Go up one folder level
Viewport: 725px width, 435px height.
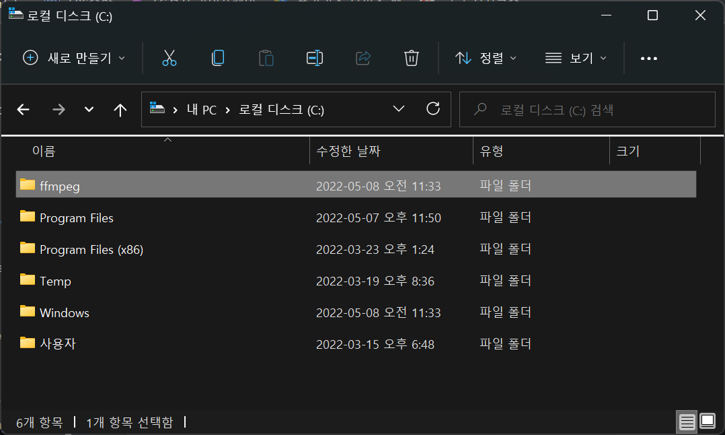(120, 110)
